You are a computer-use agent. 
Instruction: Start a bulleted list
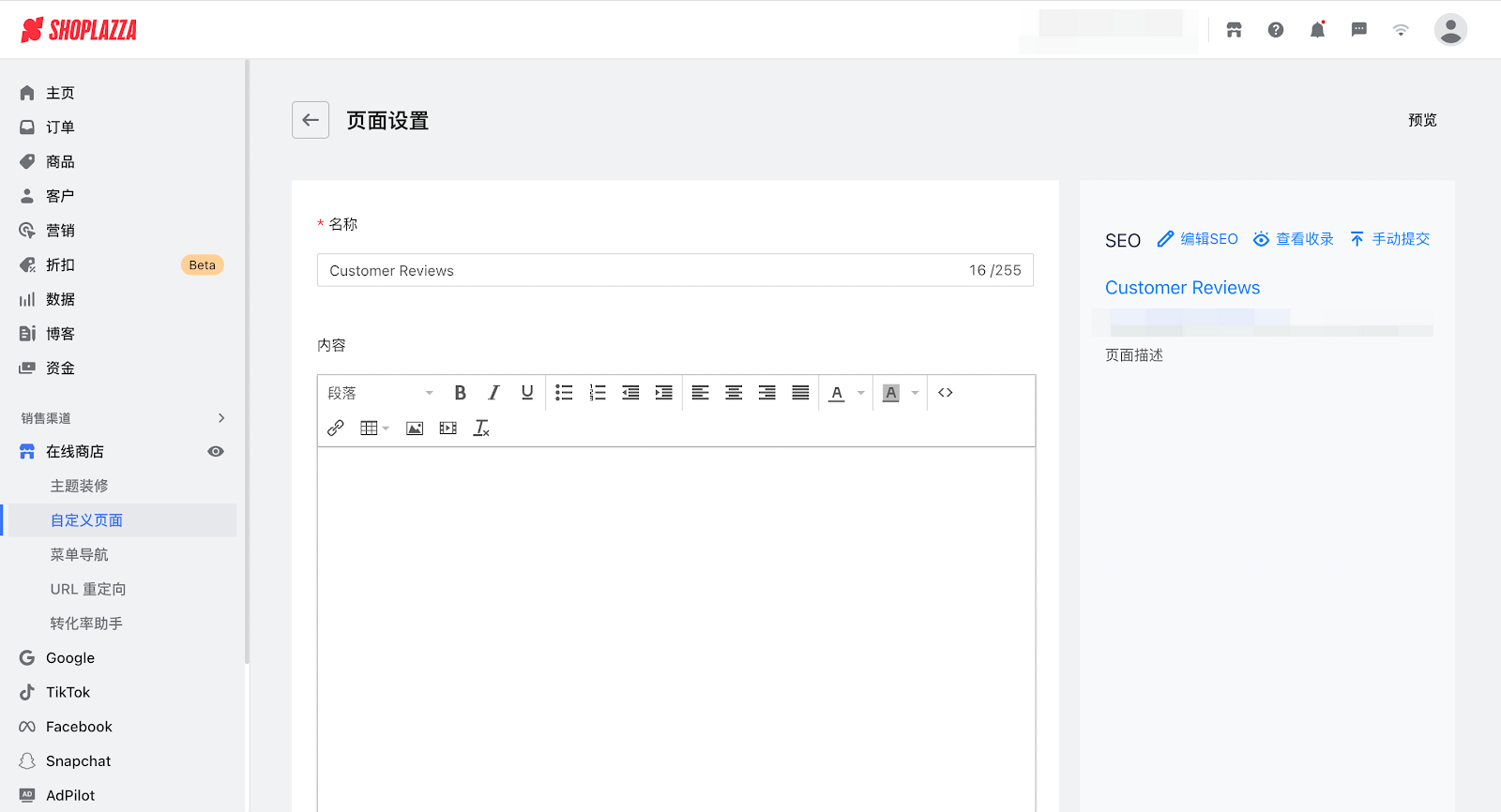coord(564,393)
